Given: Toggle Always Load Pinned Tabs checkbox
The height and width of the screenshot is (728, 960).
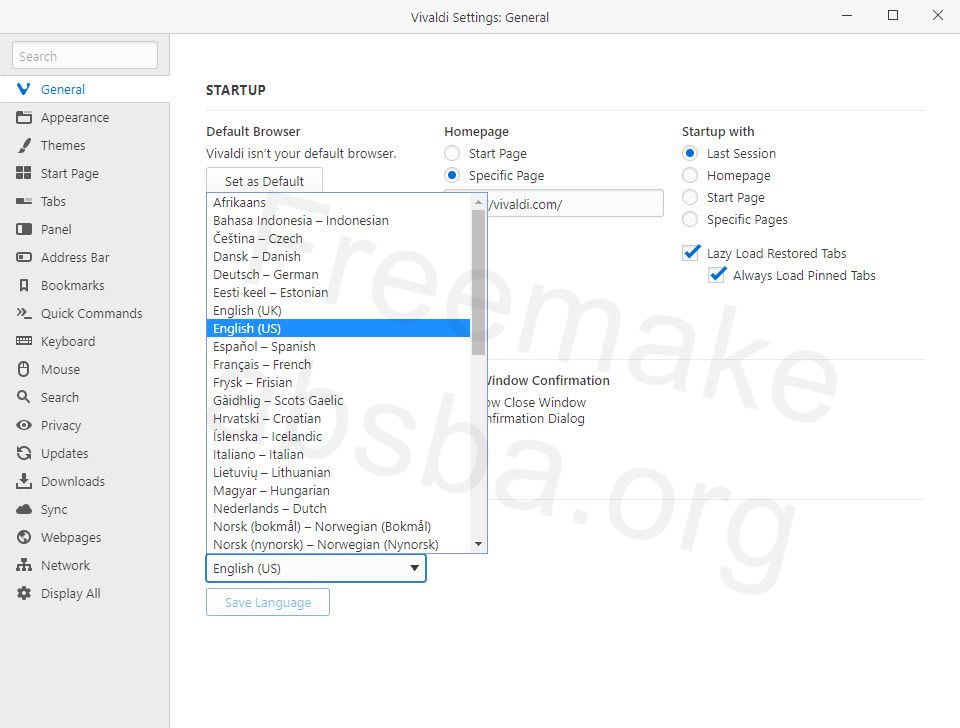Looking at the screenshot, I should click(x=717, y=275).
